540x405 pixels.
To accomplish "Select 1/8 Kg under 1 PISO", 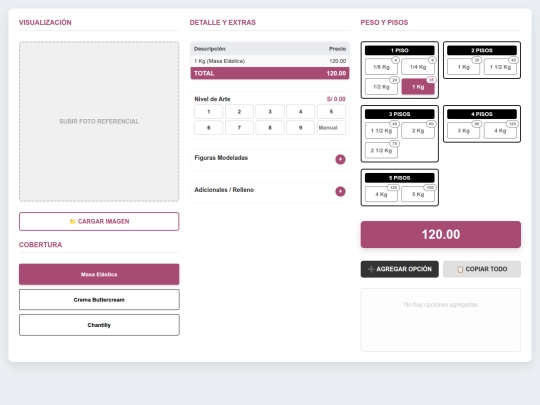I will coord(381,67).
